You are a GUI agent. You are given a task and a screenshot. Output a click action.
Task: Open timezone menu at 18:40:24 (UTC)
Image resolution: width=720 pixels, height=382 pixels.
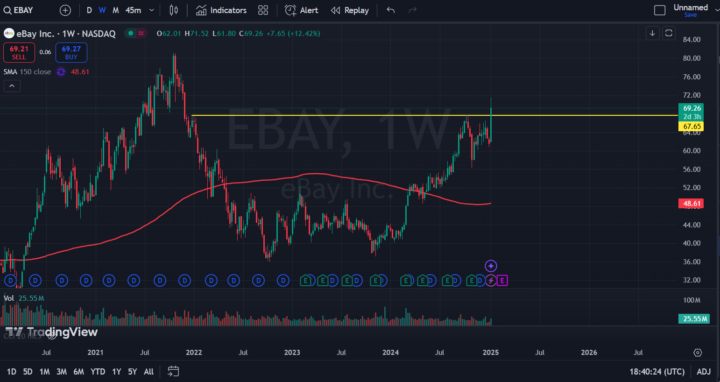657,371
